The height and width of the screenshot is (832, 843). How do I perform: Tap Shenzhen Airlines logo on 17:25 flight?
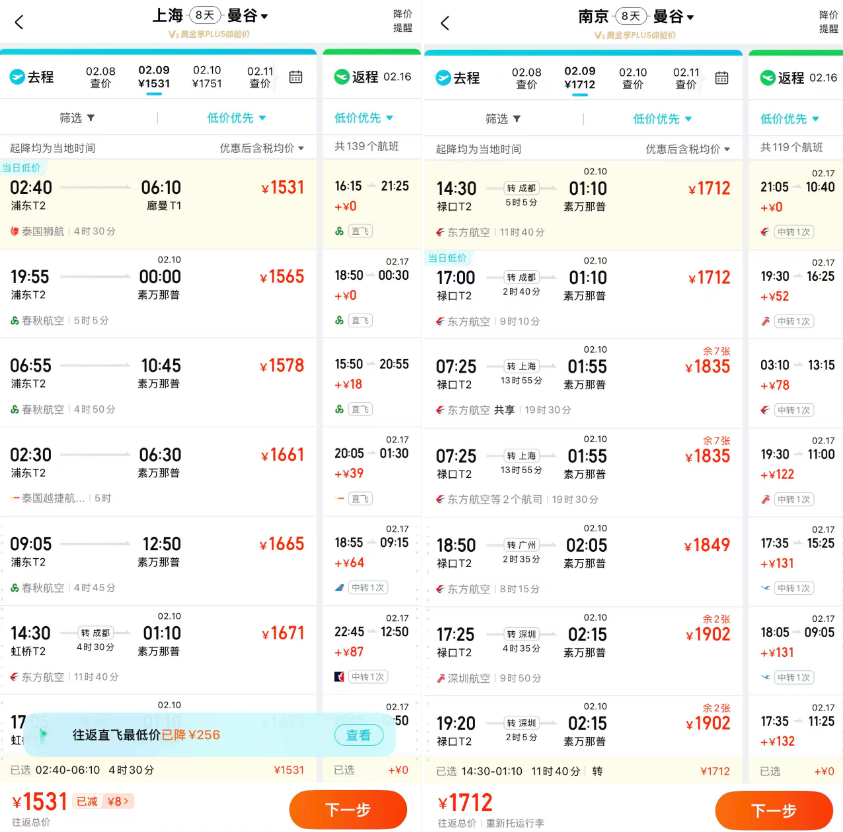pyautogui.click(x=440, y=678)
